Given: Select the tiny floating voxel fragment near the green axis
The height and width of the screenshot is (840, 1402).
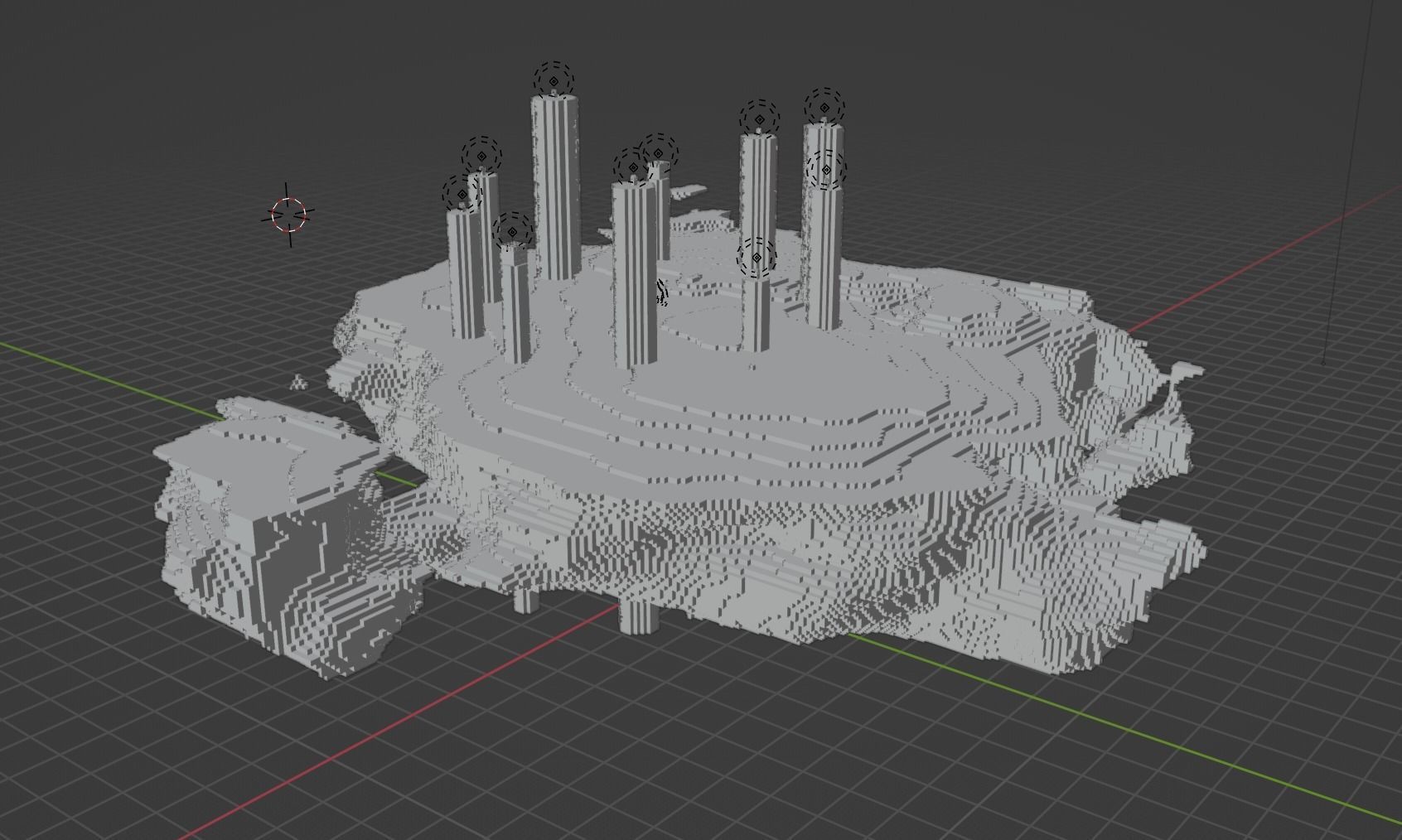Looking at the screenshot, I should click(x=298, y=382).
